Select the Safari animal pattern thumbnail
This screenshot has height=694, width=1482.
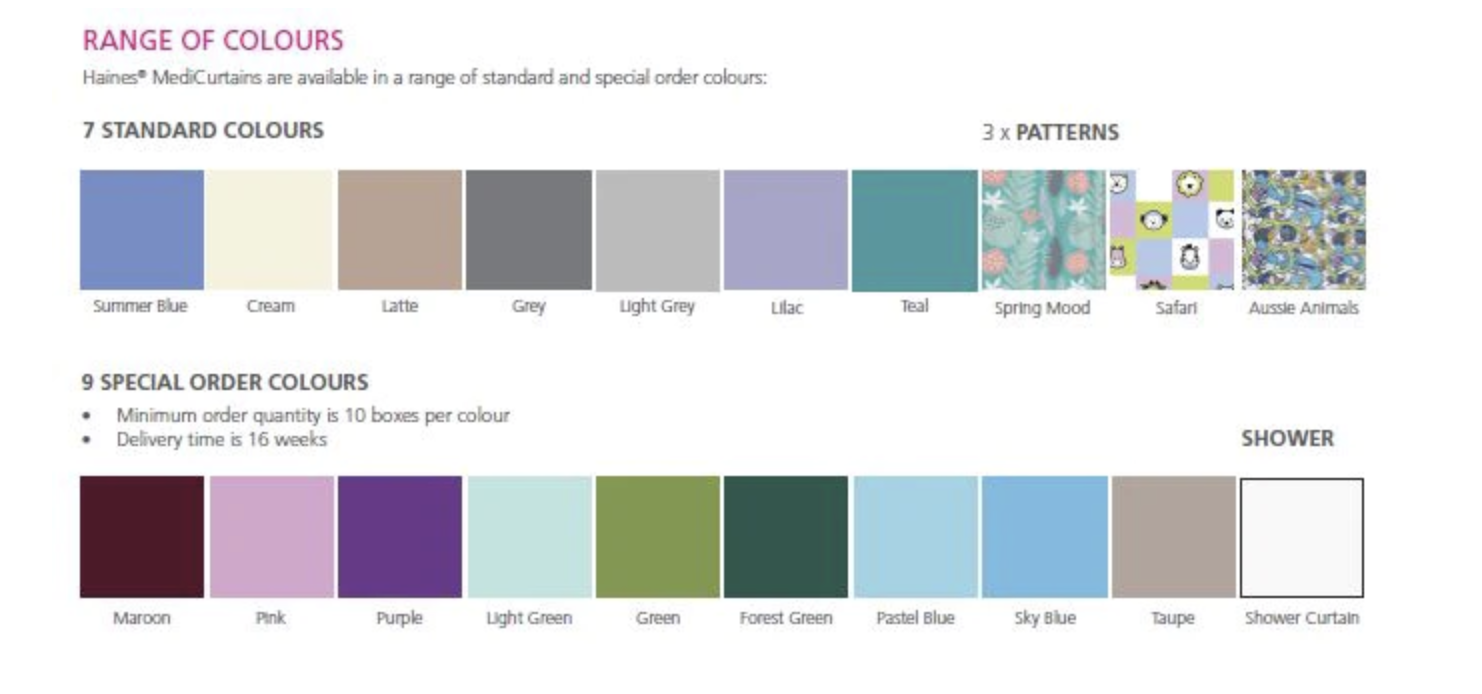1173,230
